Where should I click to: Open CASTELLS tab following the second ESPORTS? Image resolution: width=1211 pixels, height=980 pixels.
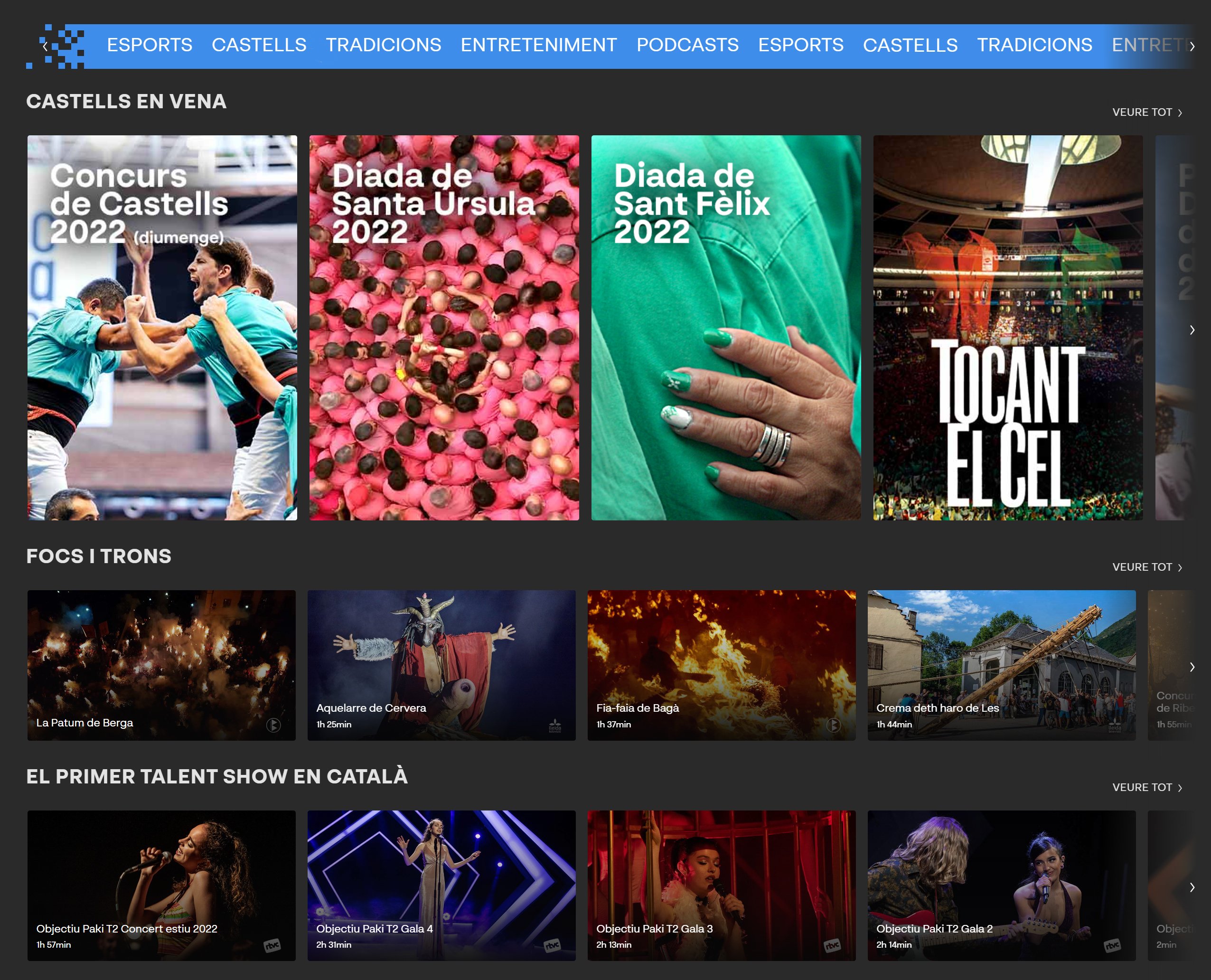tap(910, 45)
